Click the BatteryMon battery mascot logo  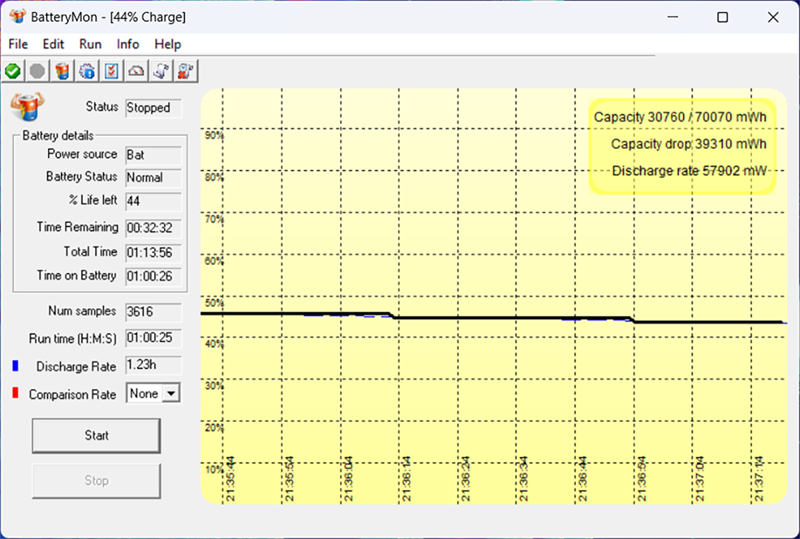click(x=28, y=106)
